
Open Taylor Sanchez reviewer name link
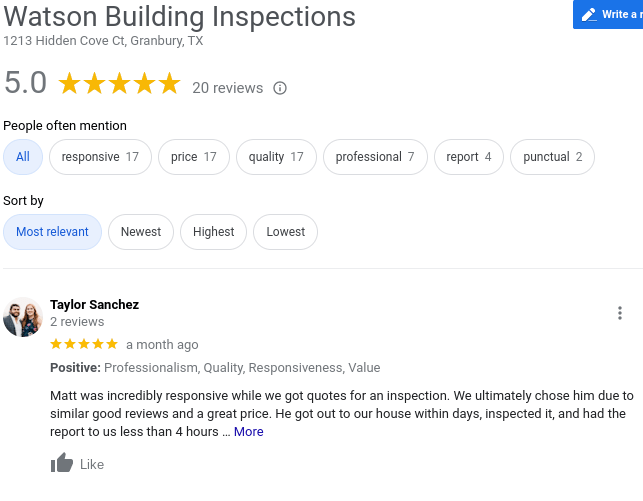(94, 305)
